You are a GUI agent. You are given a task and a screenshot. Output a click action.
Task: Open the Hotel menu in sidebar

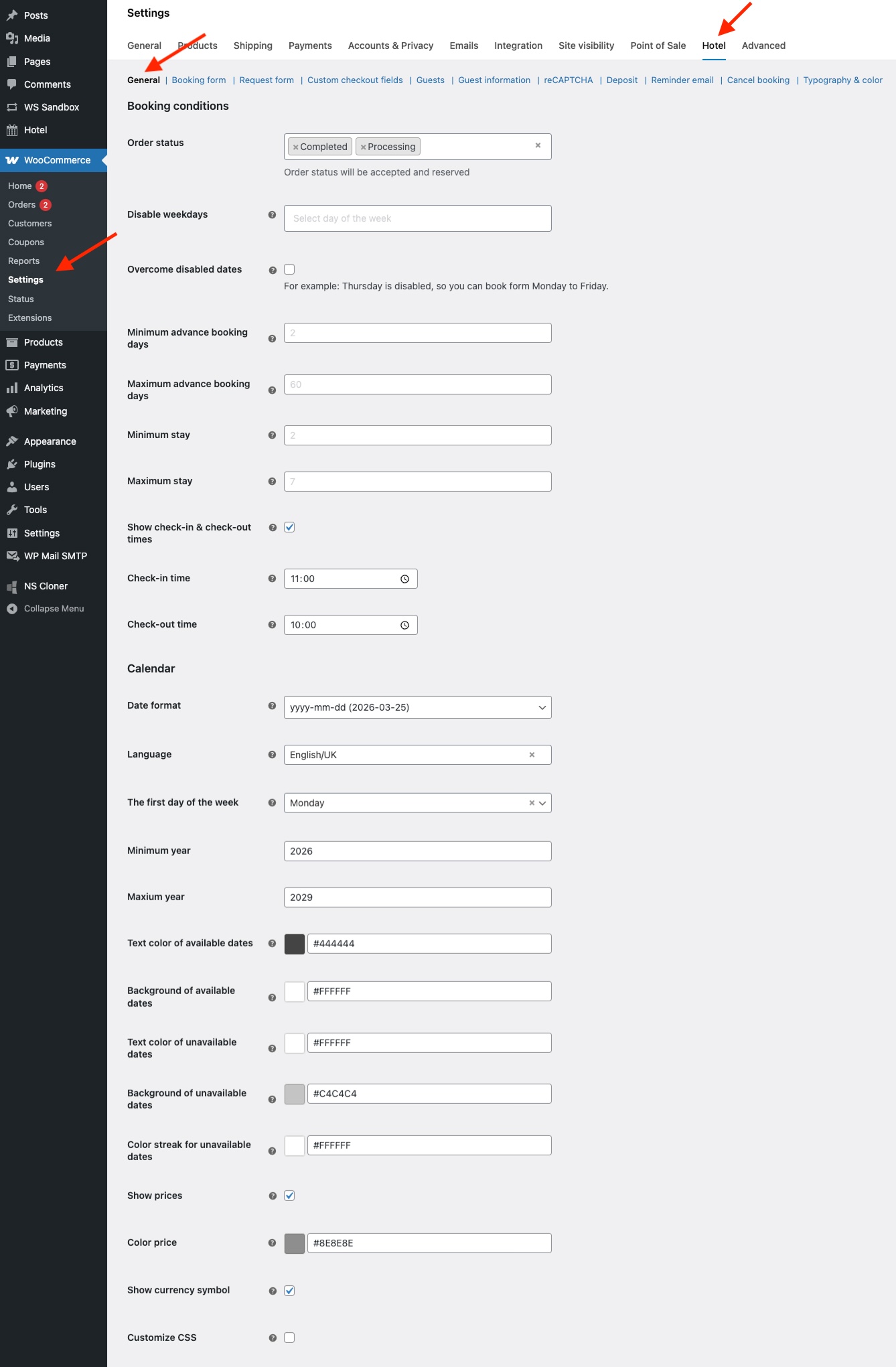click(35, 130)
